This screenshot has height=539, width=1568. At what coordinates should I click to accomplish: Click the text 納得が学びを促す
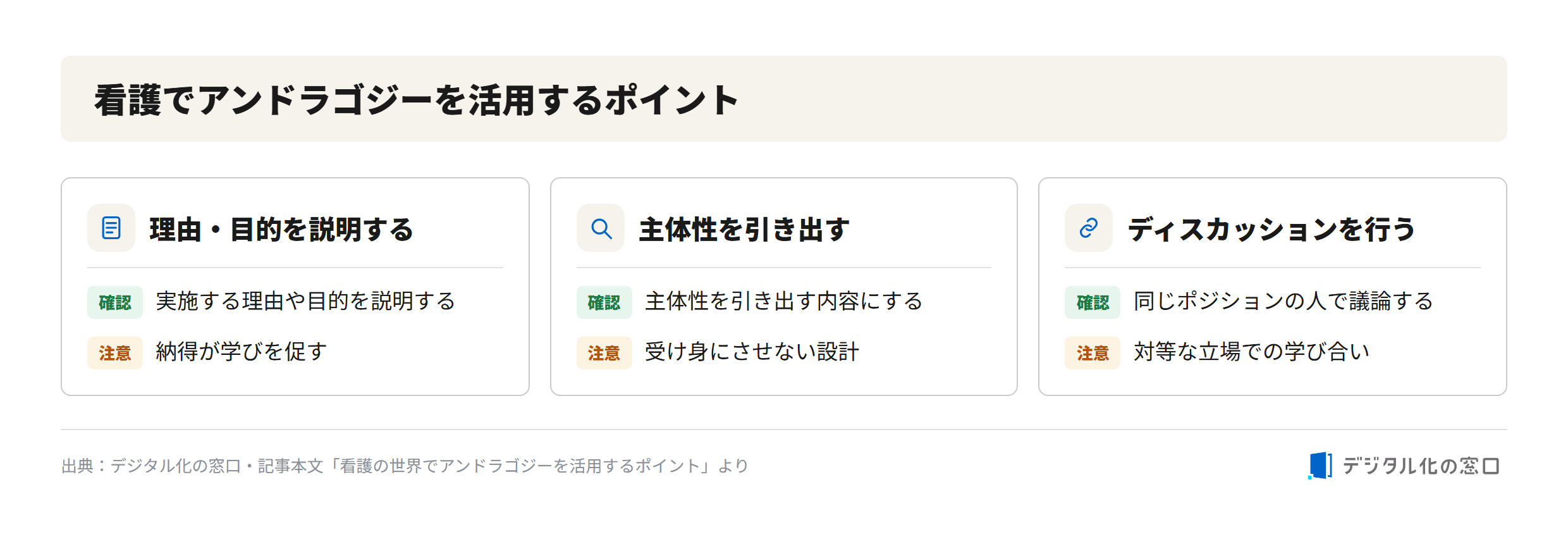(x=242, y=352)
